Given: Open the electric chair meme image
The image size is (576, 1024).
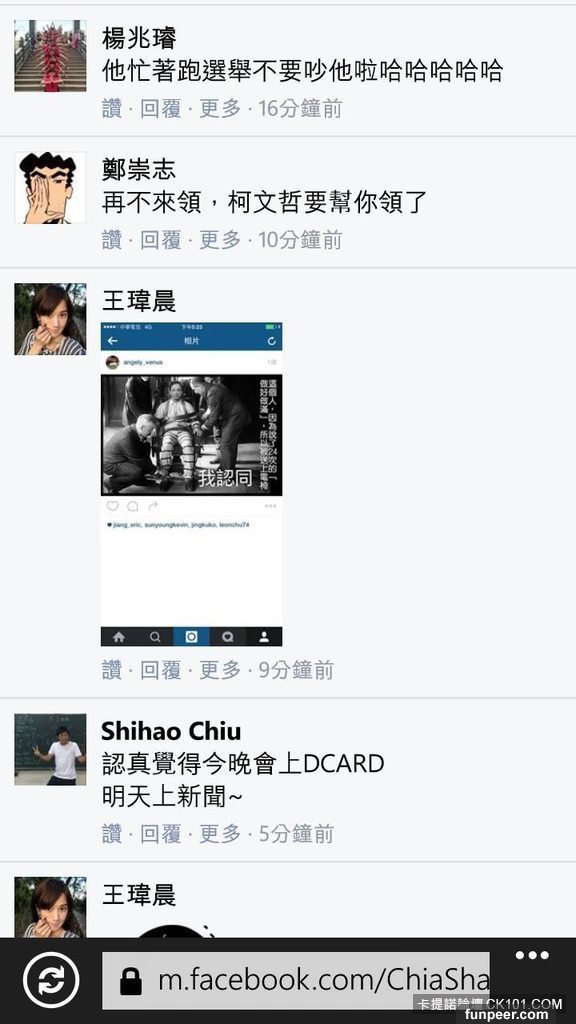Looking at the screenshot, I should (191, 484).
